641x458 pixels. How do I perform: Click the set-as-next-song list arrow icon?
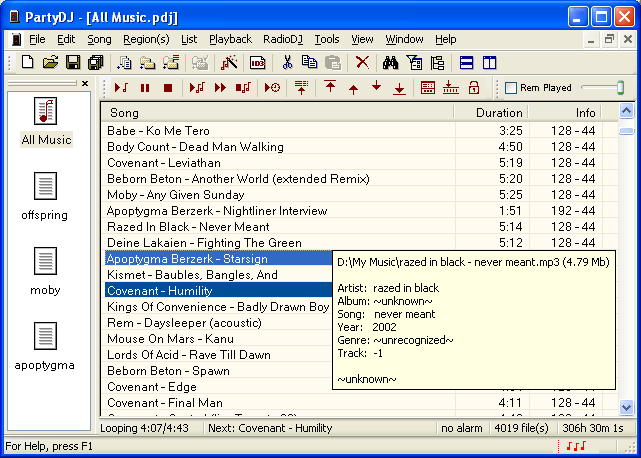tap(301, 88)
